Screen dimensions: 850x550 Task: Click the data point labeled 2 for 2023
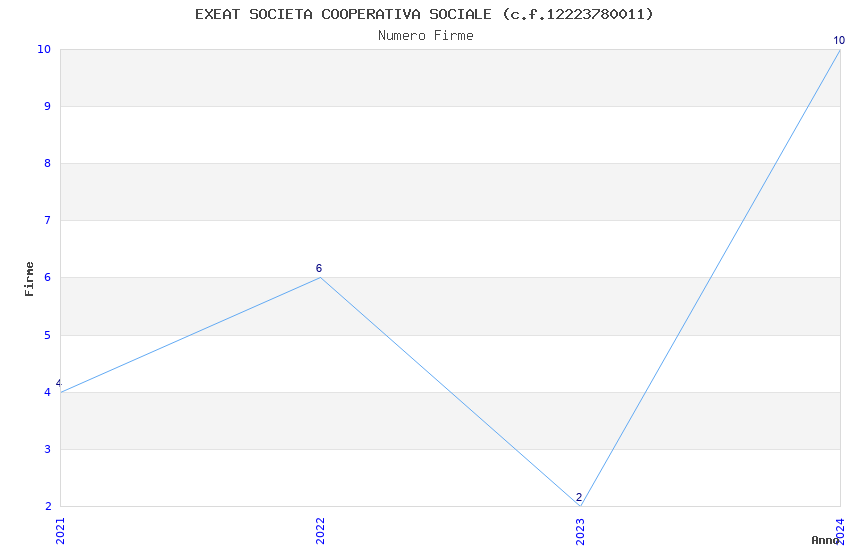[580, 505]
